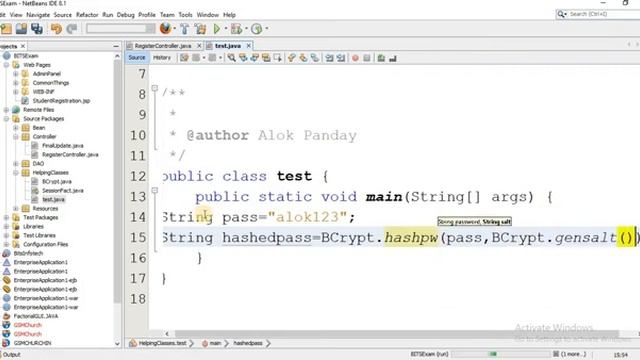The width and height of the screenshot is (640, 360).
Task: Switch to History view button
Action: tap(162, 58)
